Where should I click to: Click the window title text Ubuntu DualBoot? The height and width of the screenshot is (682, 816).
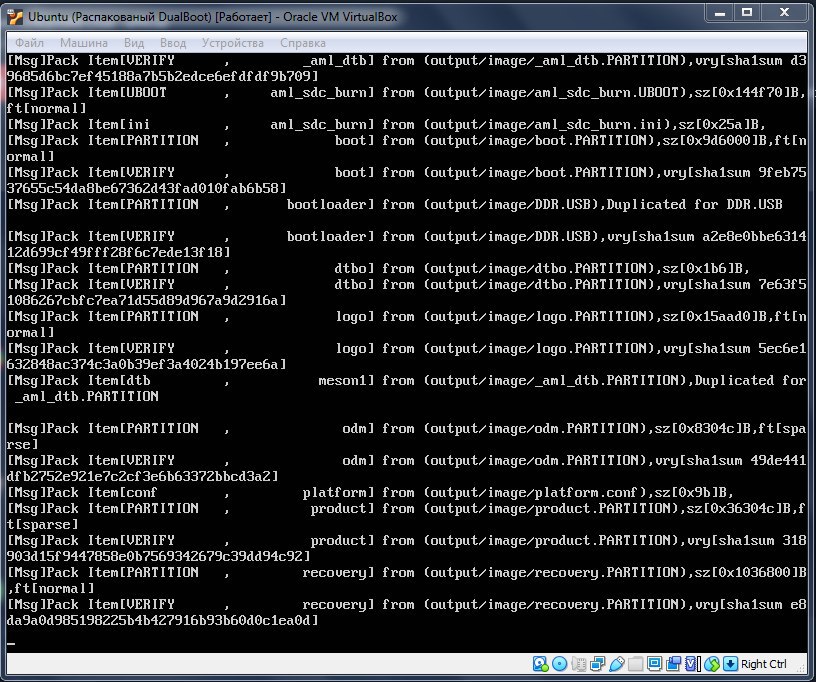click(x=212, y=17)
